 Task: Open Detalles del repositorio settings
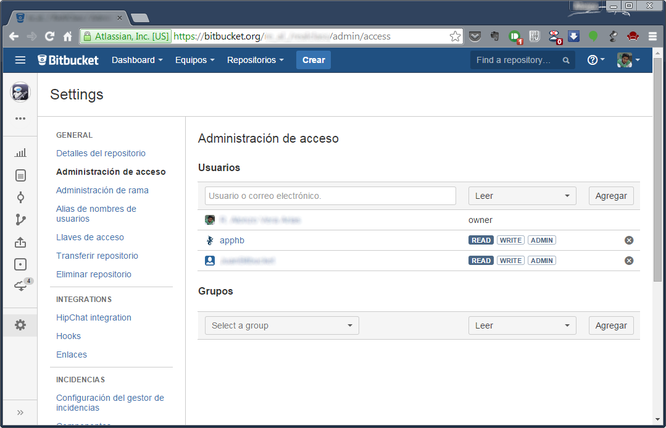(101, 153)
